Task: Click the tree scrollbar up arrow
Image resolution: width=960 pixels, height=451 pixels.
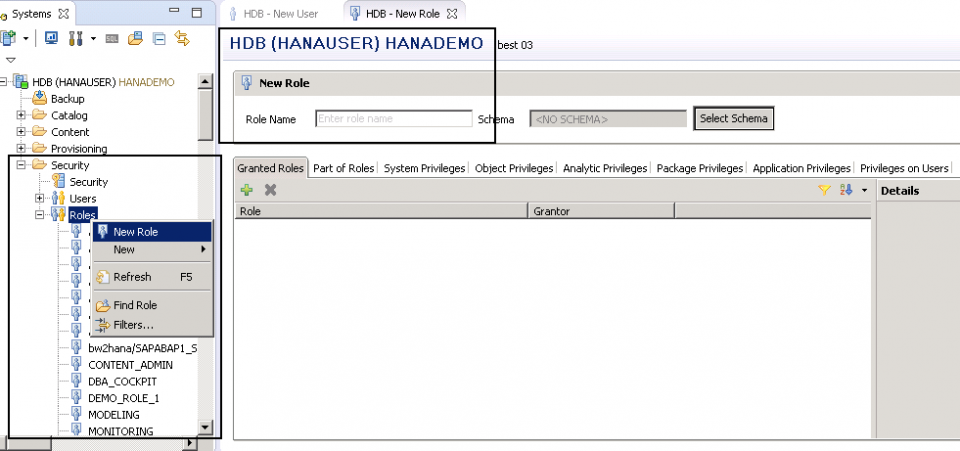Action: click(205, 81)
